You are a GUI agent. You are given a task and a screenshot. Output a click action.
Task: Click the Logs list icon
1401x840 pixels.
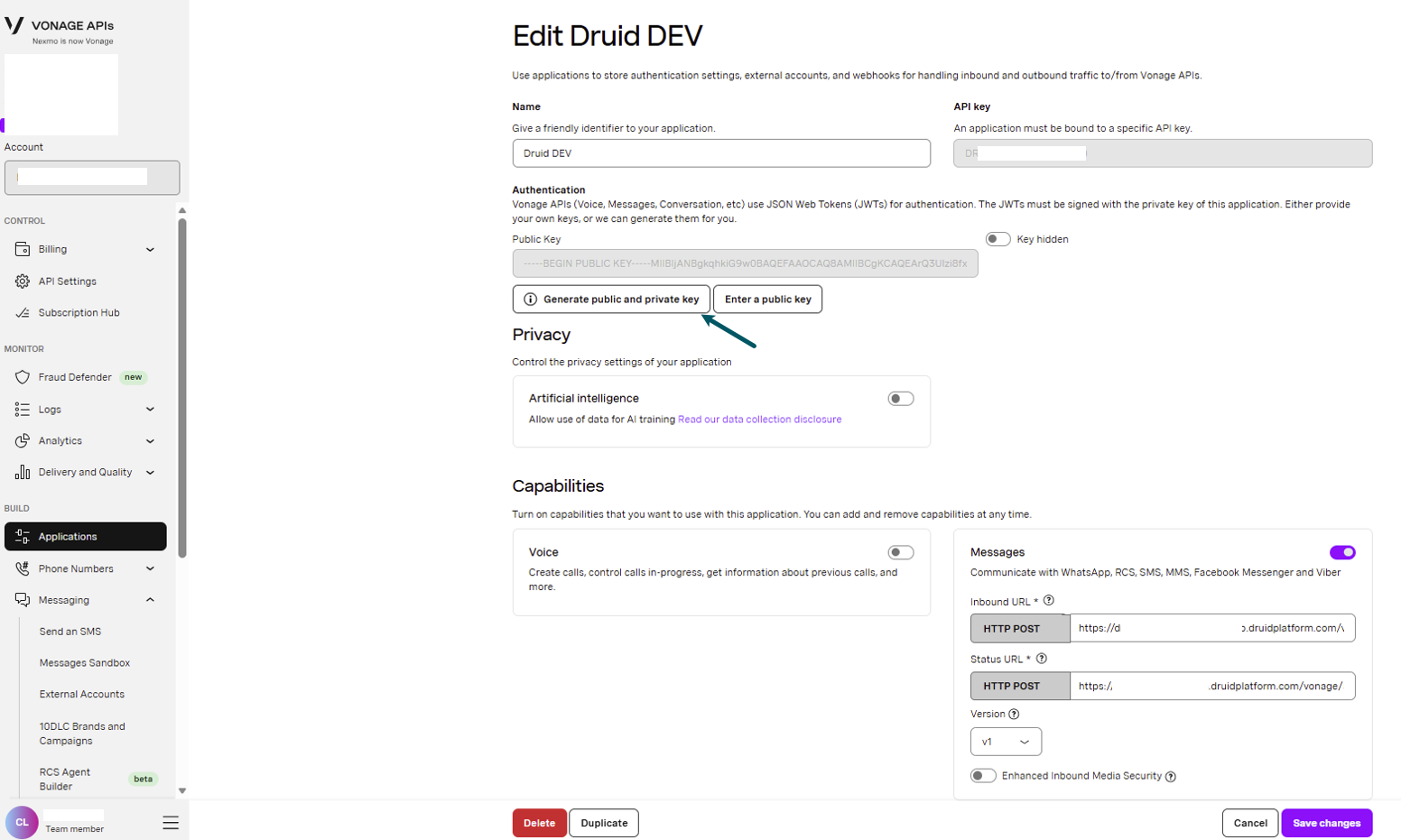23,410
